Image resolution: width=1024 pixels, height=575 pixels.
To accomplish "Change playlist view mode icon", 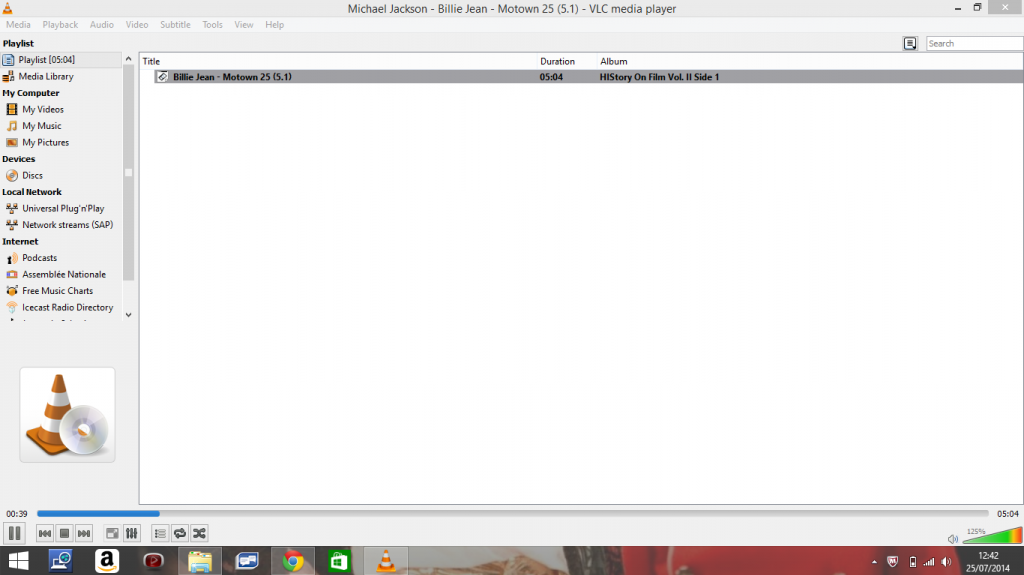I will tap(910, 43).
